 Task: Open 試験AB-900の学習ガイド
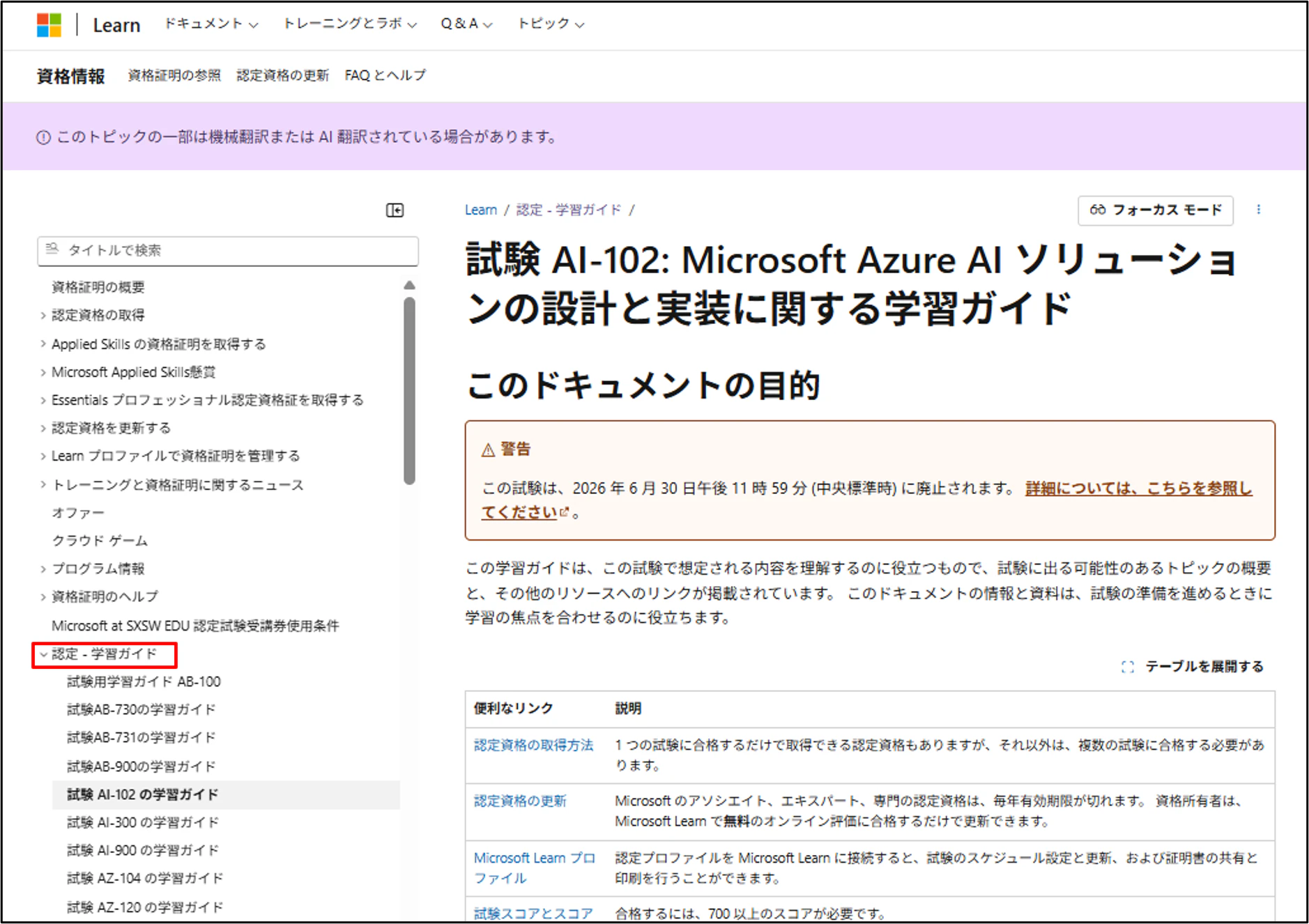coord(141,767)
